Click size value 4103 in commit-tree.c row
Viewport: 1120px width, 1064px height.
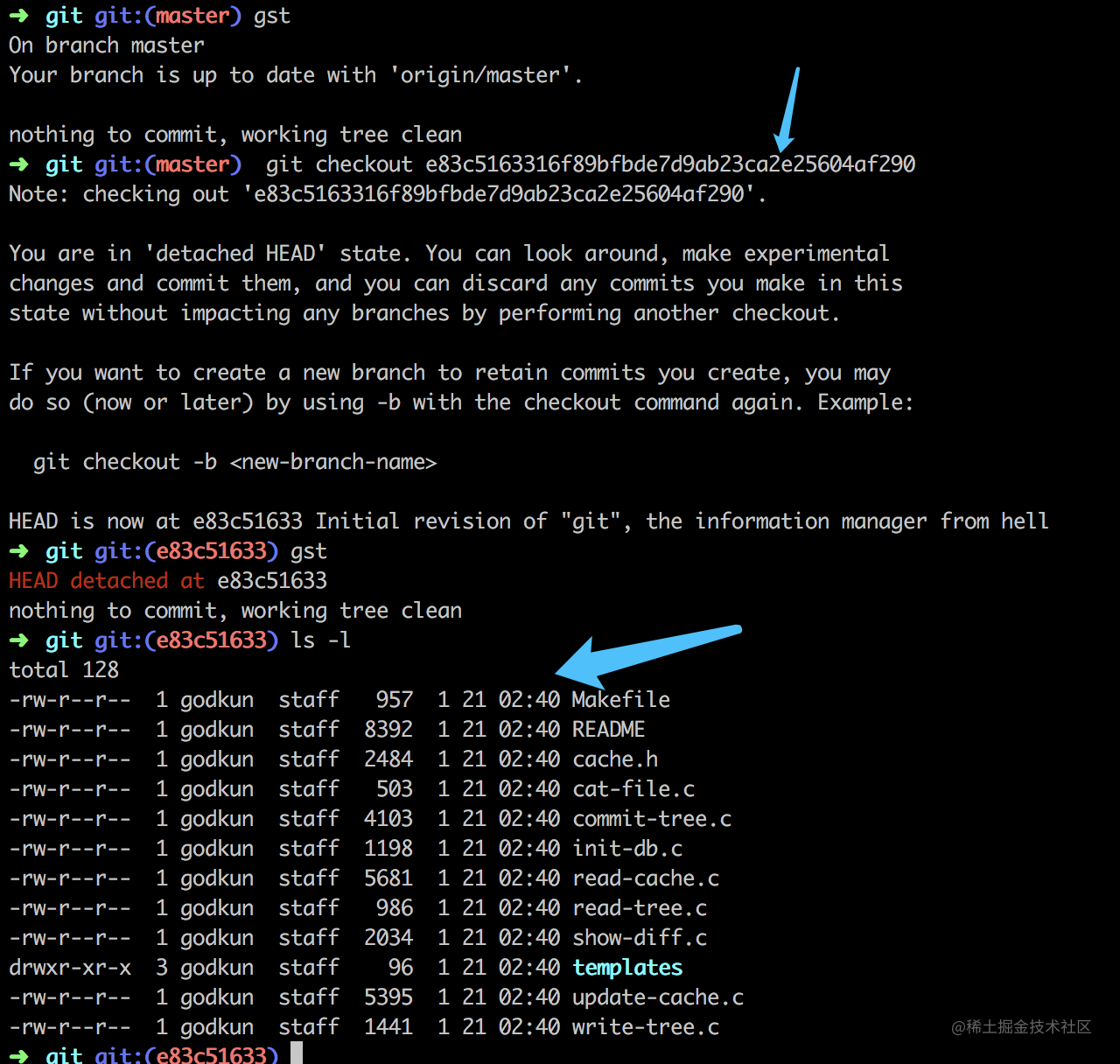point(388,818)
